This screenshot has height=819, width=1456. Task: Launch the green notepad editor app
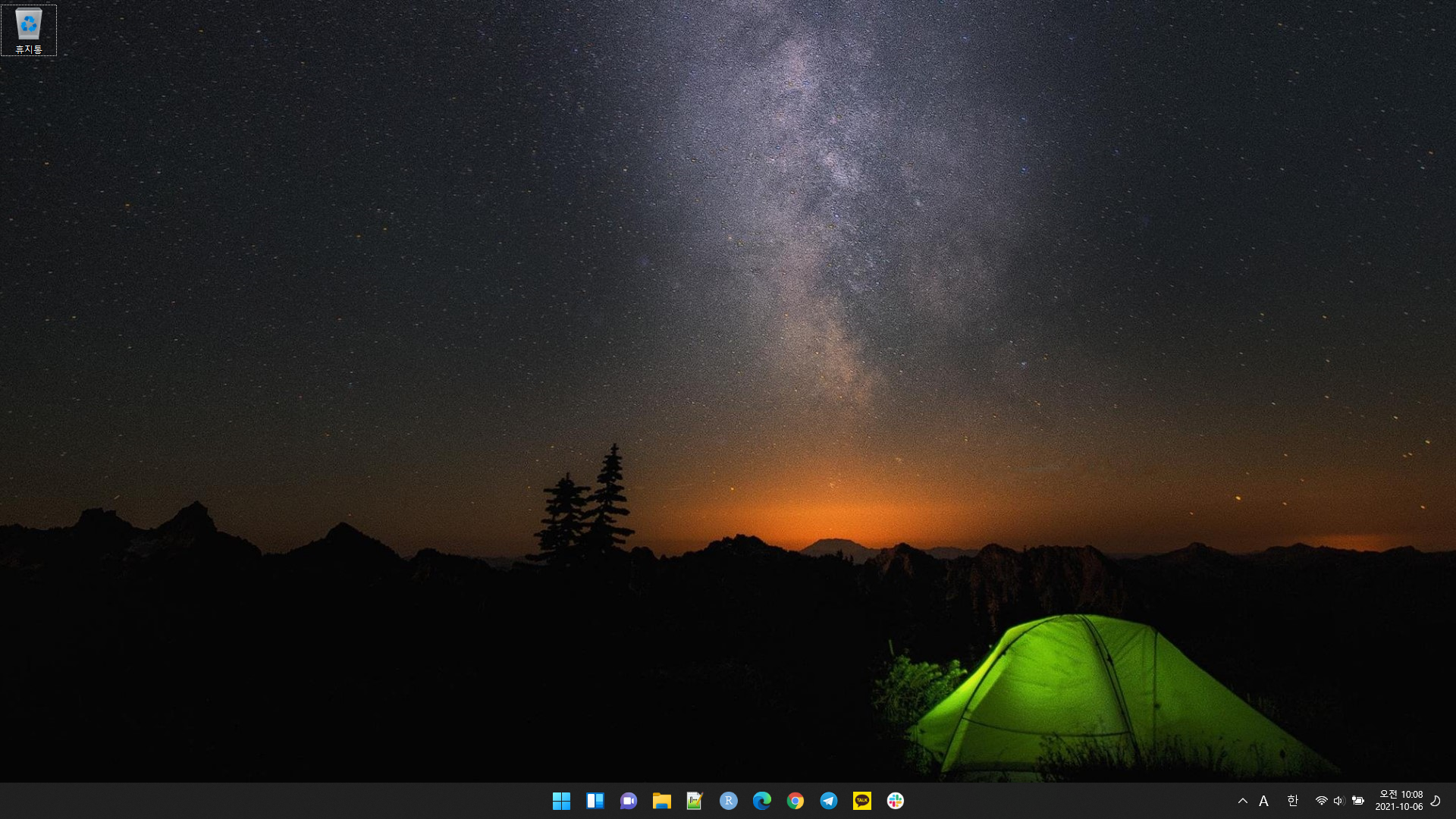pyautogui.click(x=695, y=801)
